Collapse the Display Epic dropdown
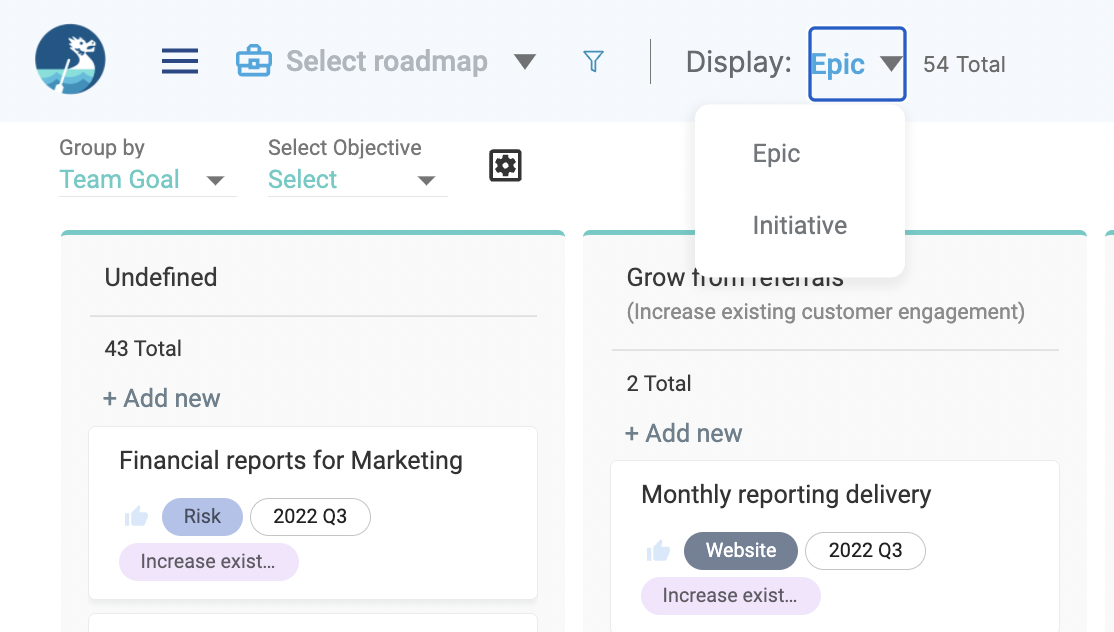 tap(857, 64)
